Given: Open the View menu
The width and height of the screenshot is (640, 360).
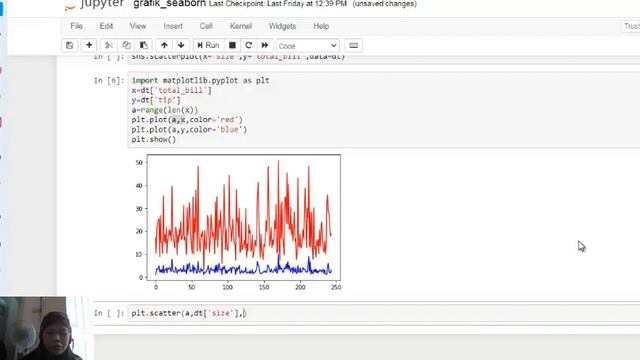Looking at the screenshot, I should pos(138,26).
